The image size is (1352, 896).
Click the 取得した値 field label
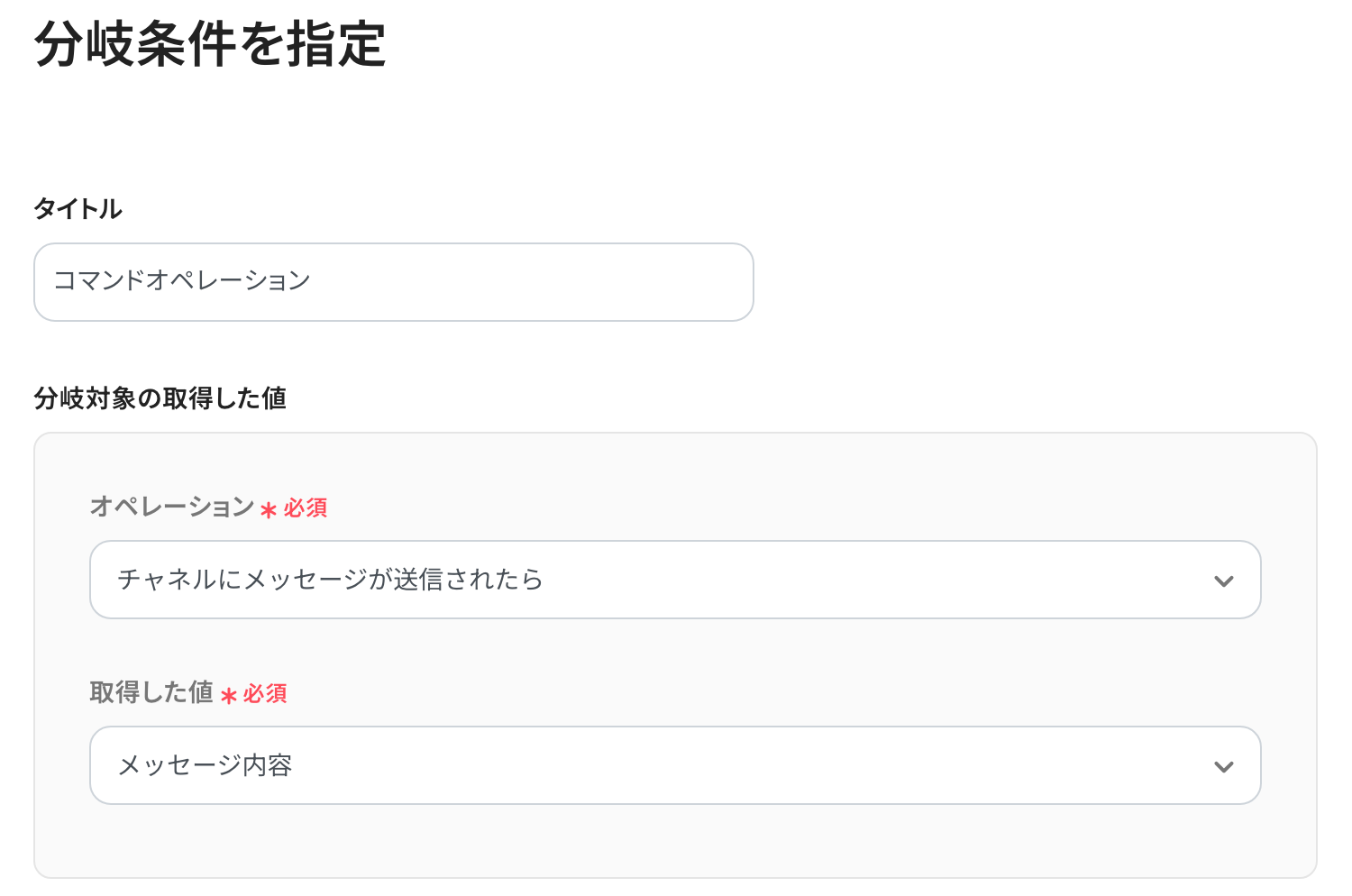tap(151, 692)
